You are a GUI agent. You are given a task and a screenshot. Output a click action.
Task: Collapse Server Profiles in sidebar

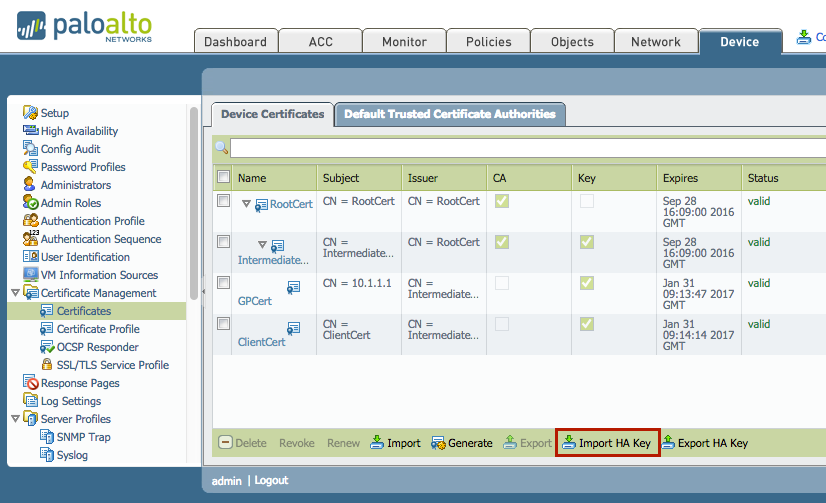(15, 419)
